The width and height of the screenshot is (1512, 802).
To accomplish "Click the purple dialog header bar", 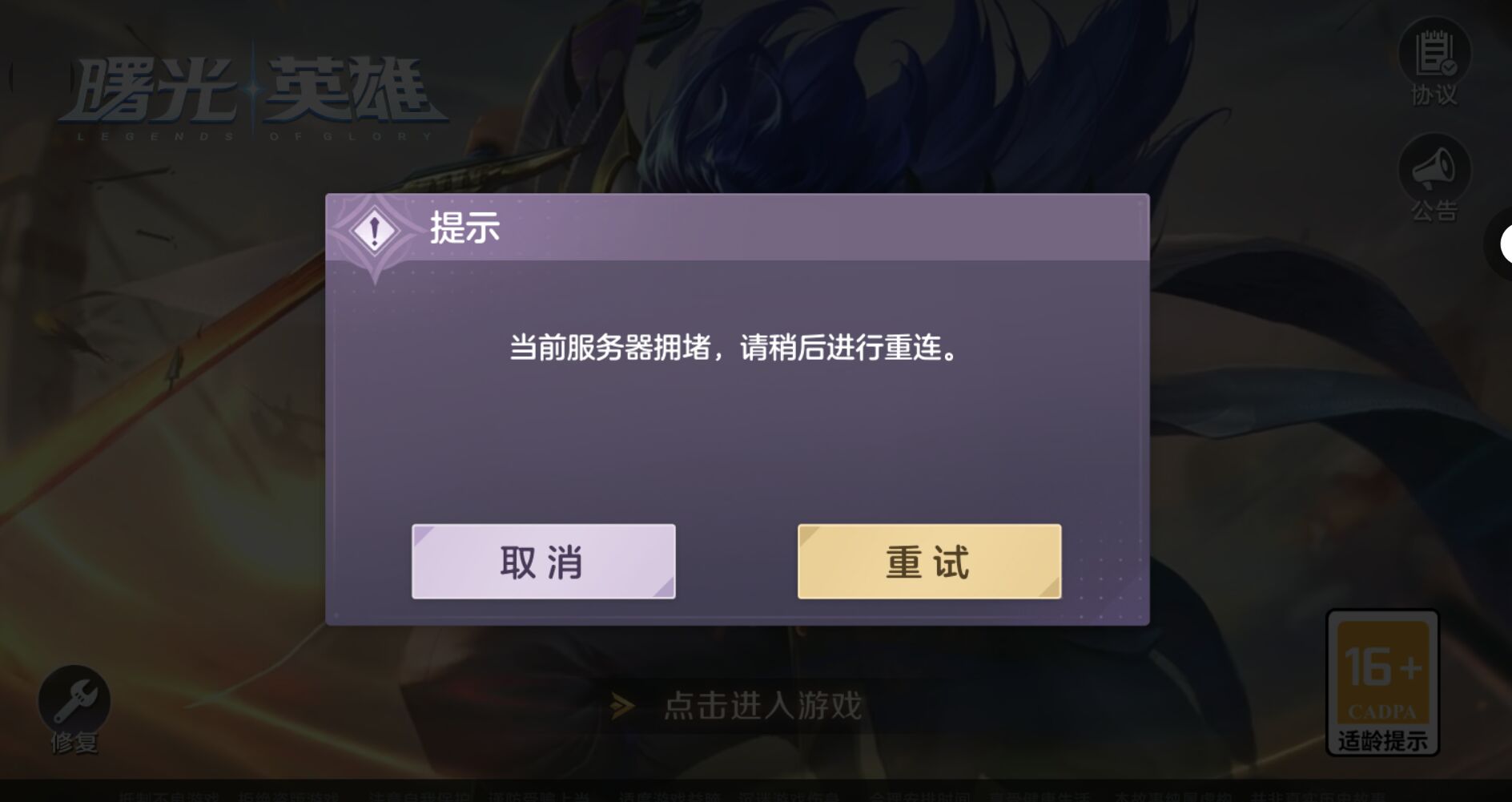I will click(737, 228).
